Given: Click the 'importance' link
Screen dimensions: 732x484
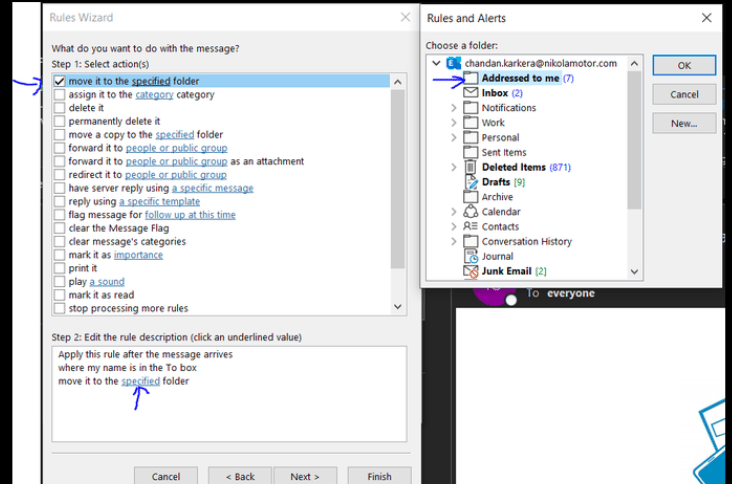Looking at the screenshot, I should tap(138, 255).
